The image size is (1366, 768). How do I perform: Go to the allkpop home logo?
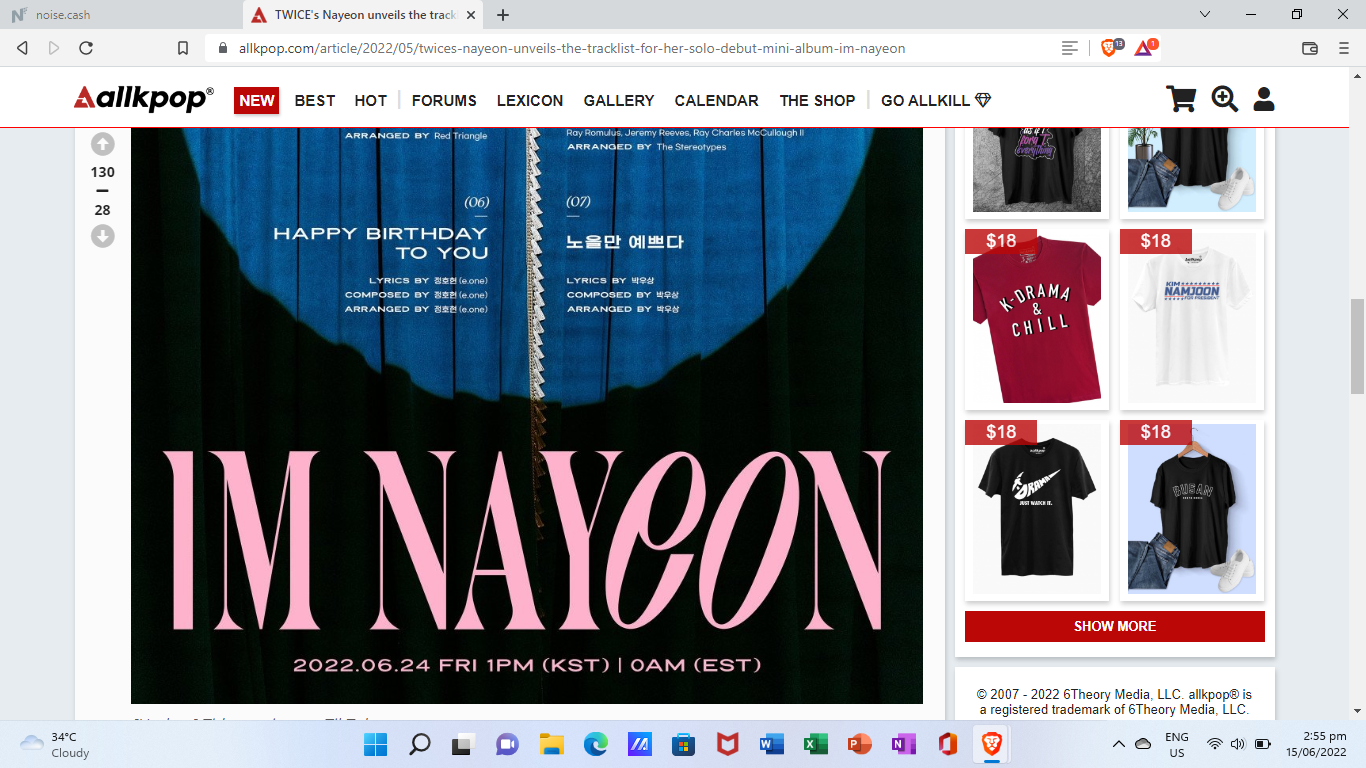click(x=143, y=98)
